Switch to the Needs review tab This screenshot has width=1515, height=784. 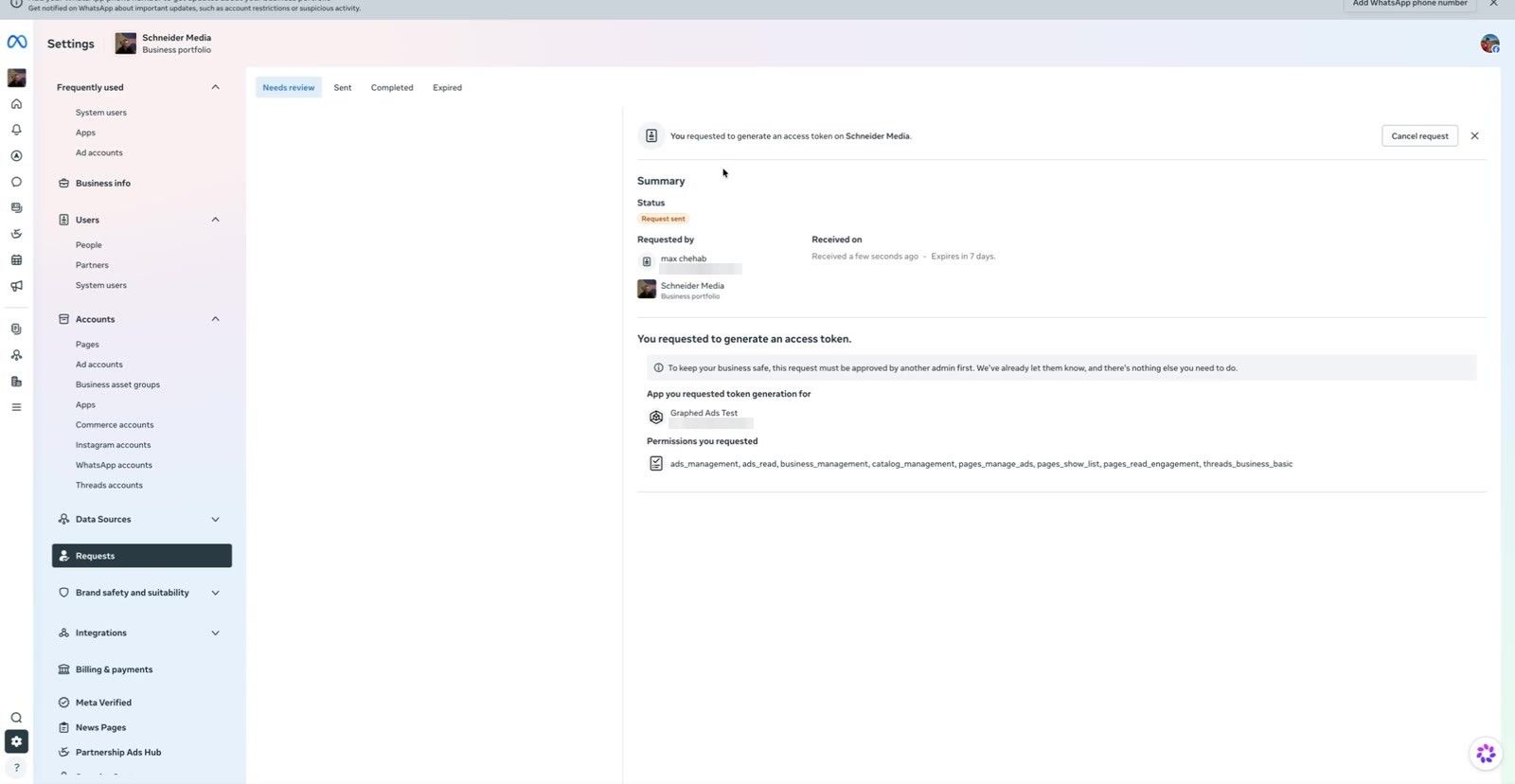pyautogui.click(x=289, y=87)
